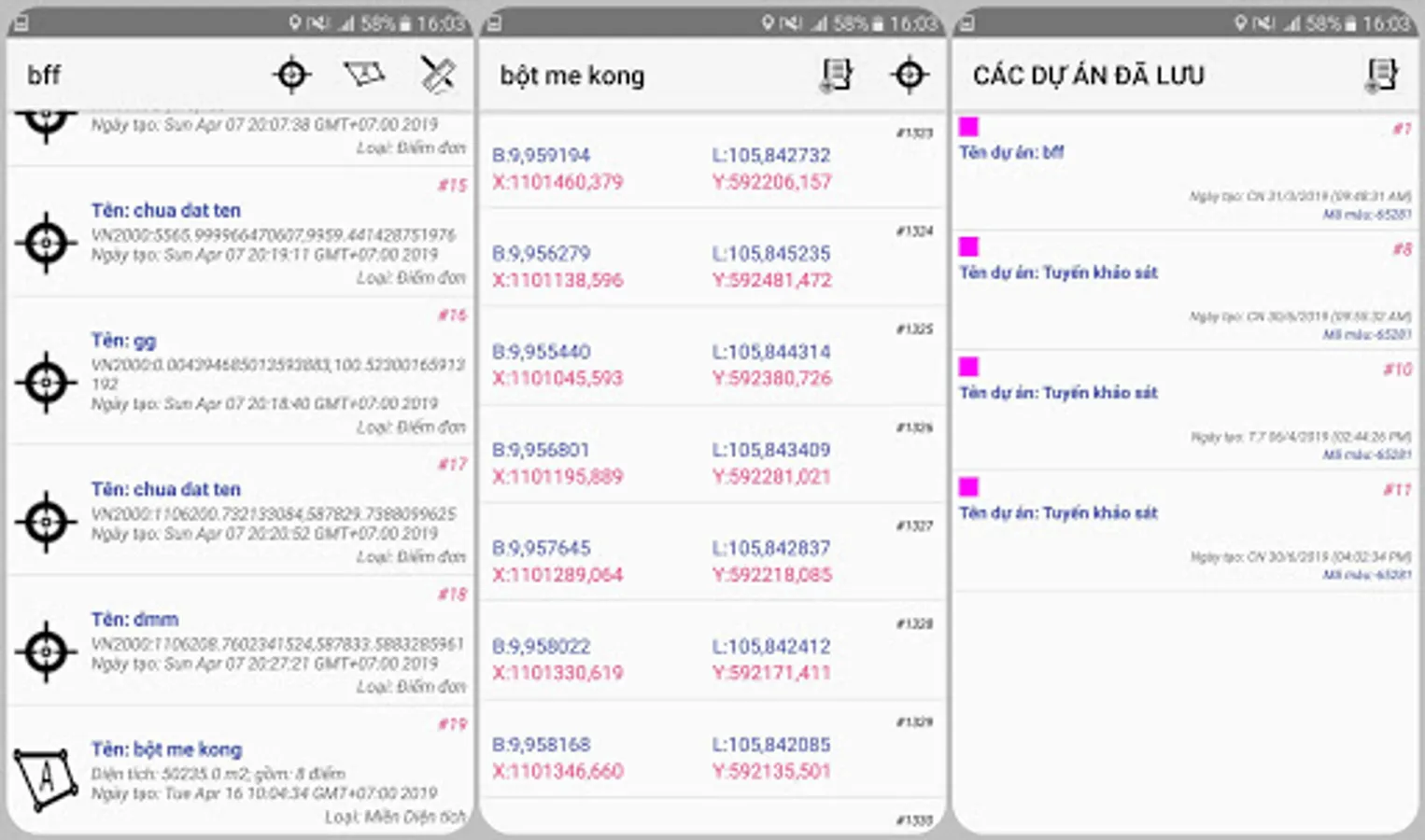This screenshot has width=1425, height=840.
Task: Select coordinate 'X:1101460,379'
Action: tap(557, 182)
